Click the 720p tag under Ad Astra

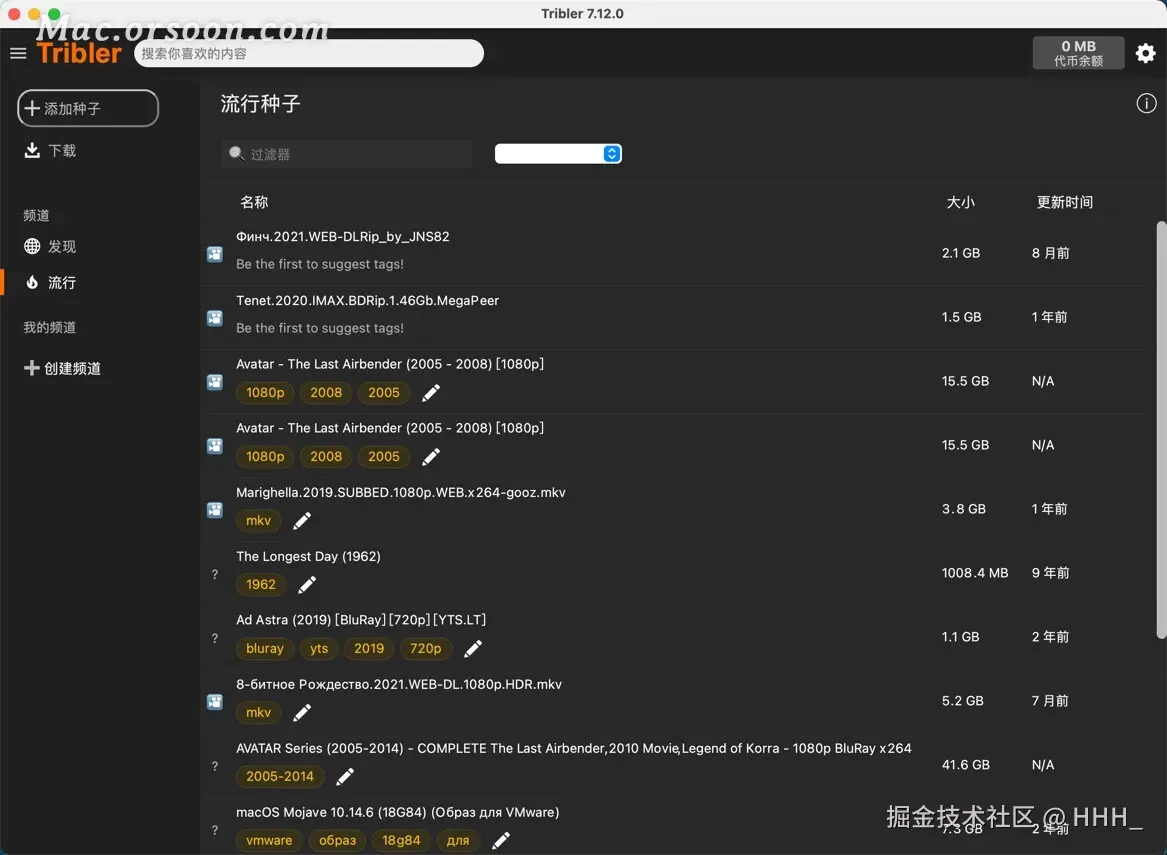(426, 649)
